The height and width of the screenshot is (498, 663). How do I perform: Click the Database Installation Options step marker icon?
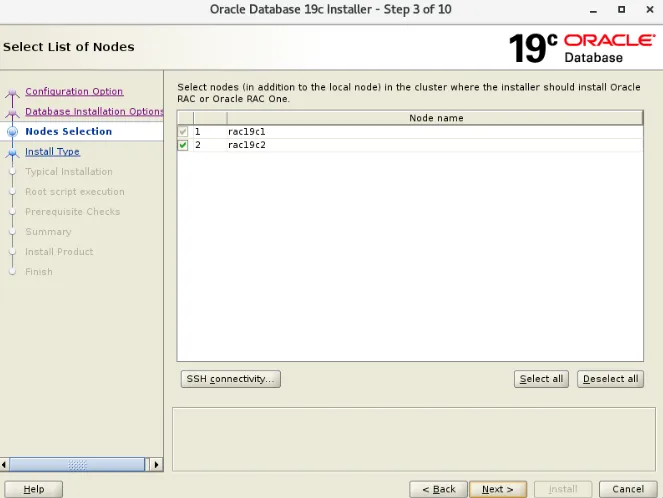tap(12, 112)
